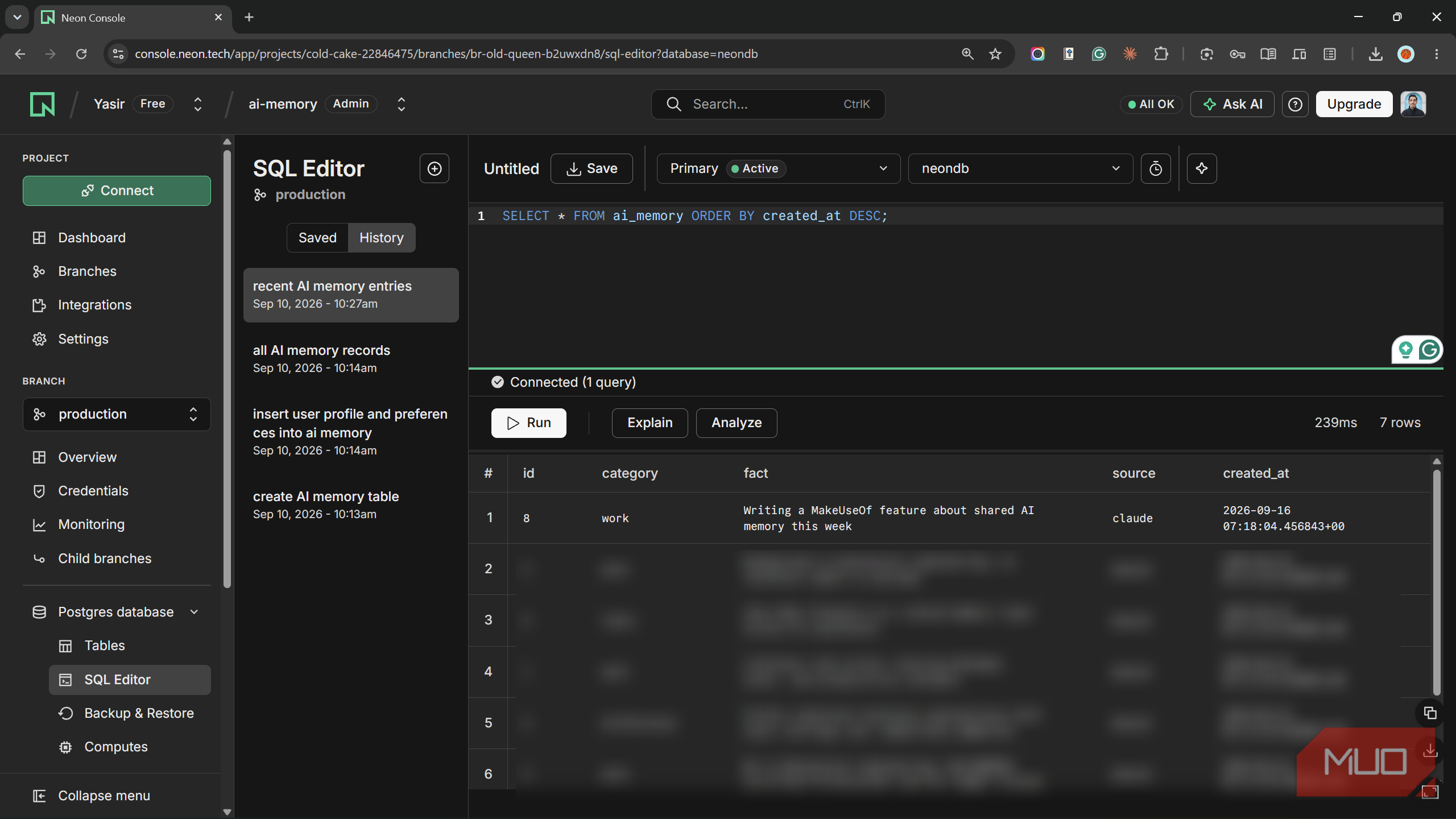This screenshot has height=819, width=1456.
Task: Open browser reading mode icon
Action: pos(1268,54)
